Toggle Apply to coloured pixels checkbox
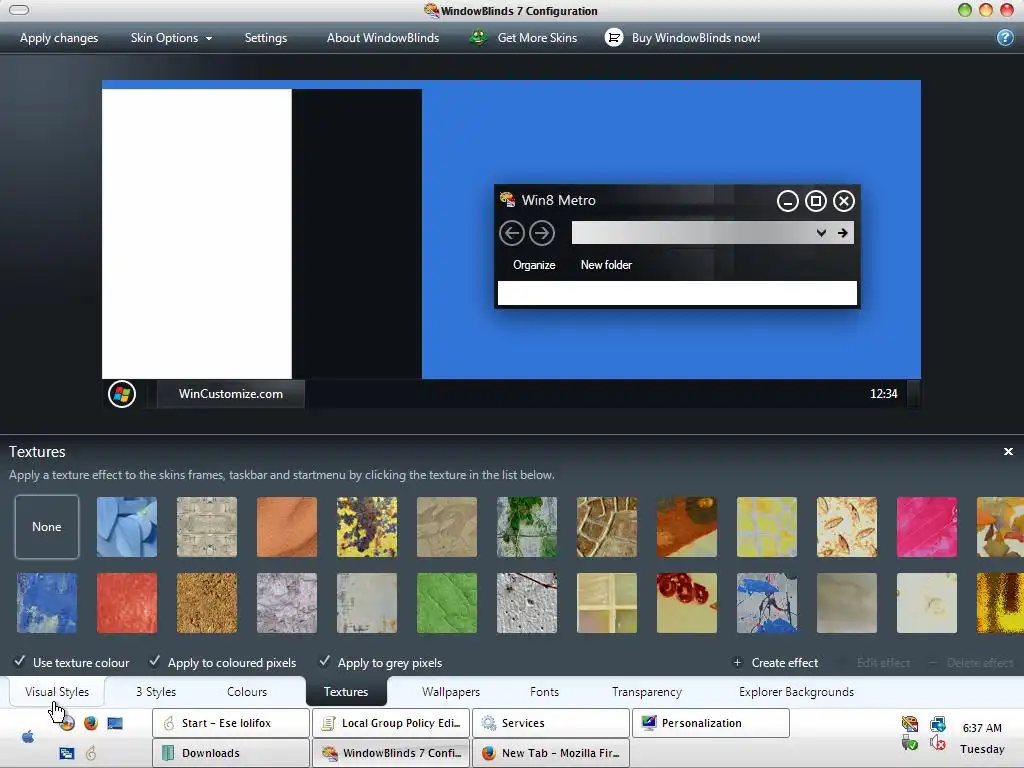 coord(154,662)
